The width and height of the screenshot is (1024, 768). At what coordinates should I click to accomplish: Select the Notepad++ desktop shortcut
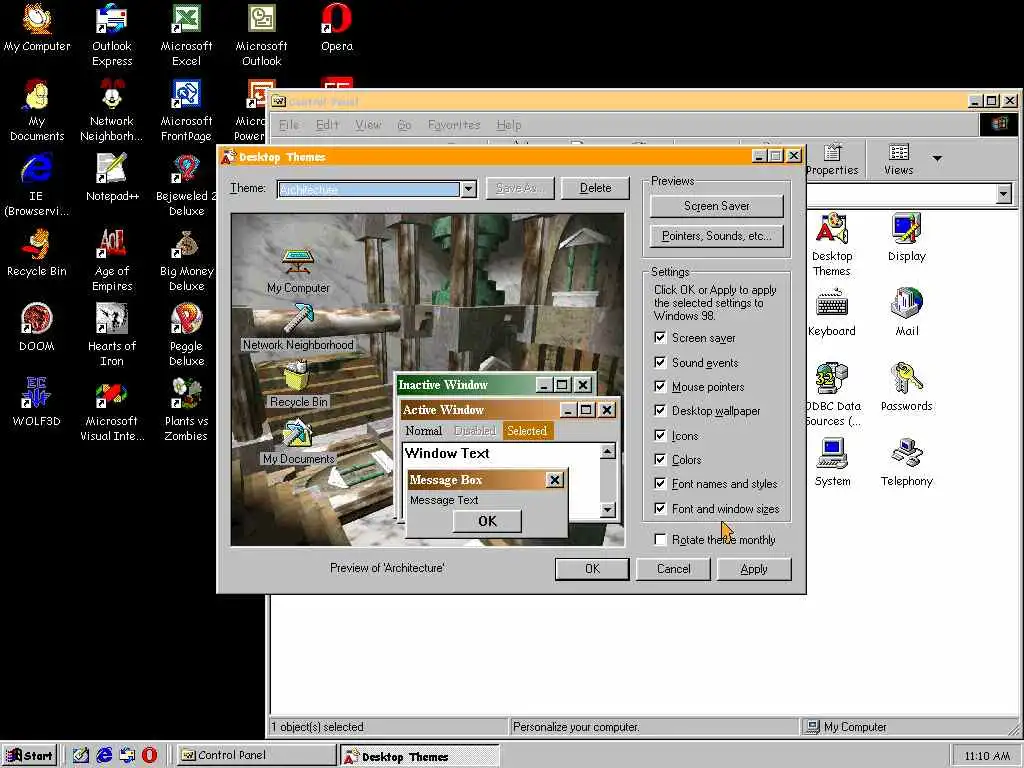[x=112, y=178]
